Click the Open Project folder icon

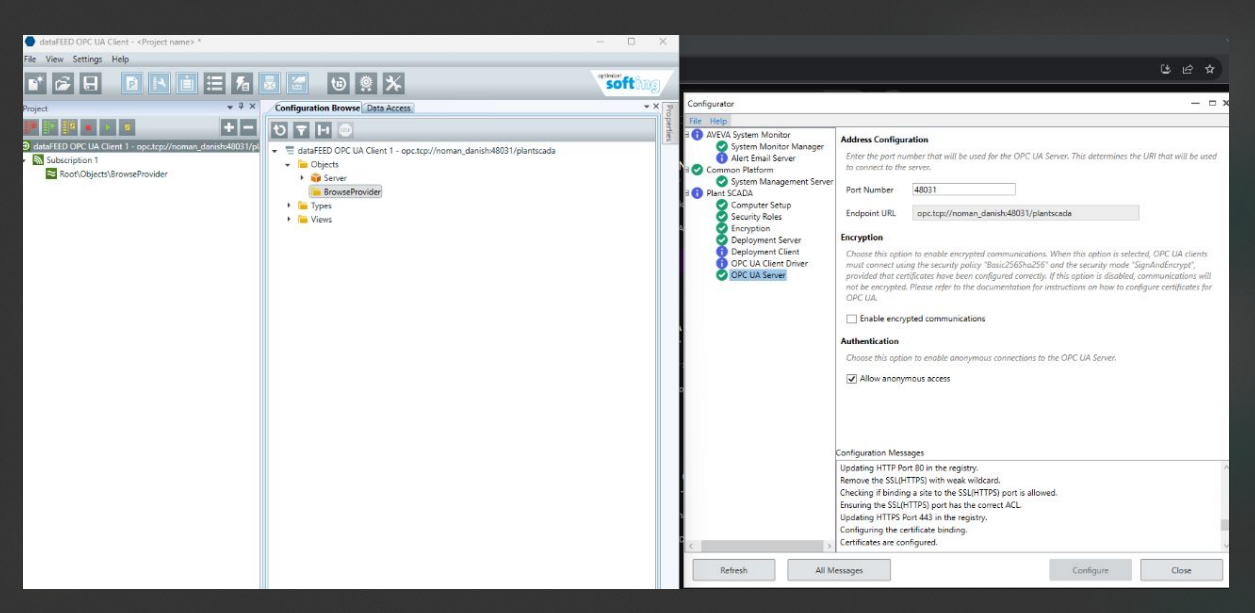point(63,84)
